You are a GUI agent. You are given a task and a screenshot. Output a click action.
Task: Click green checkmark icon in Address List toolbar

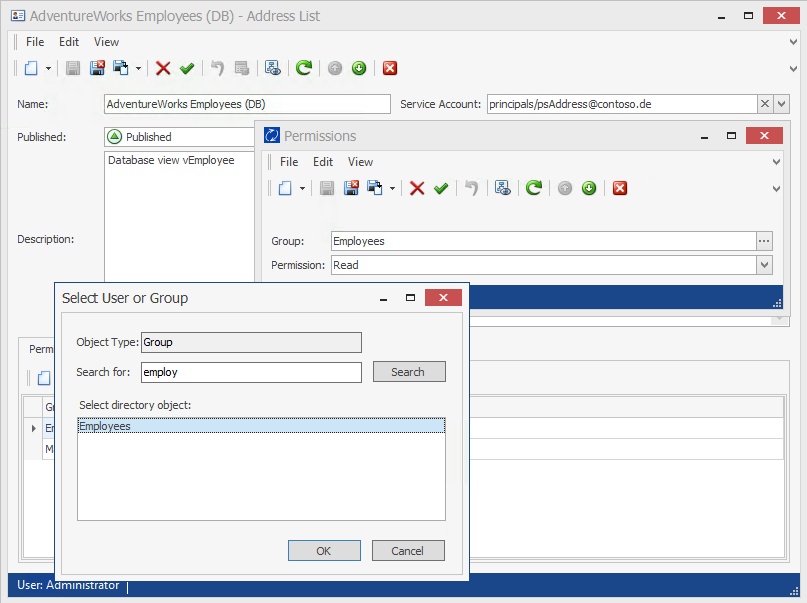(187, 68)
